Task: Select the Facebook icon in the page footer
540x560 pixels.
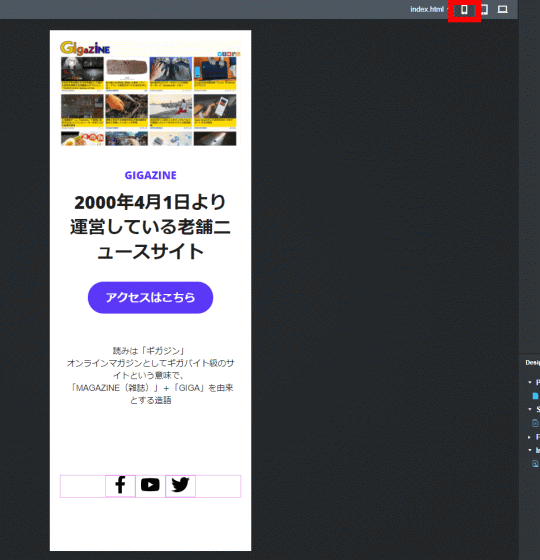Action: point(120,485)
